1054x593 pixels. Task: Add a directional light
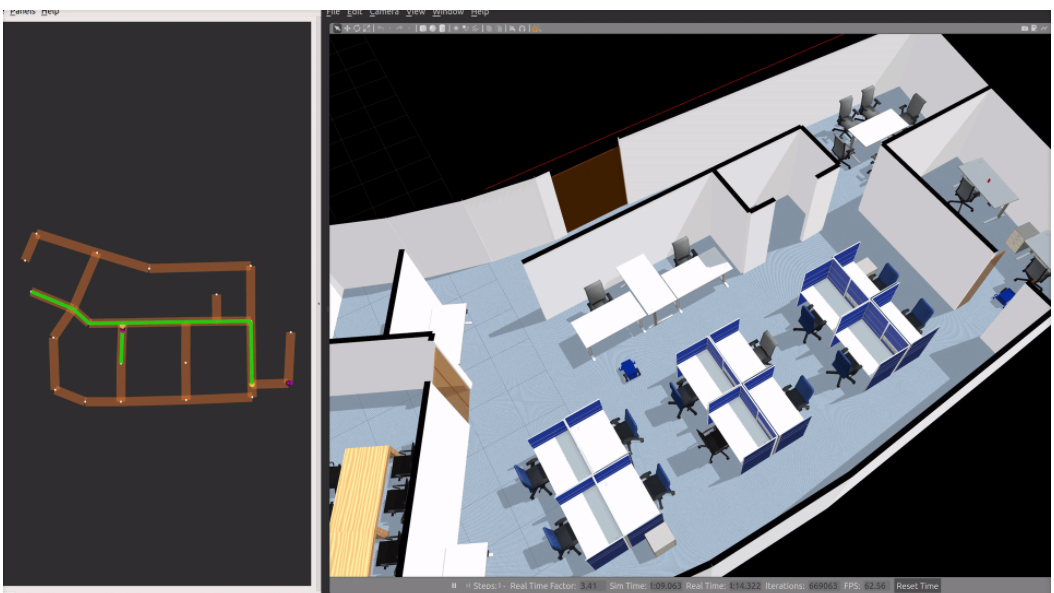(x=475, y=28)
